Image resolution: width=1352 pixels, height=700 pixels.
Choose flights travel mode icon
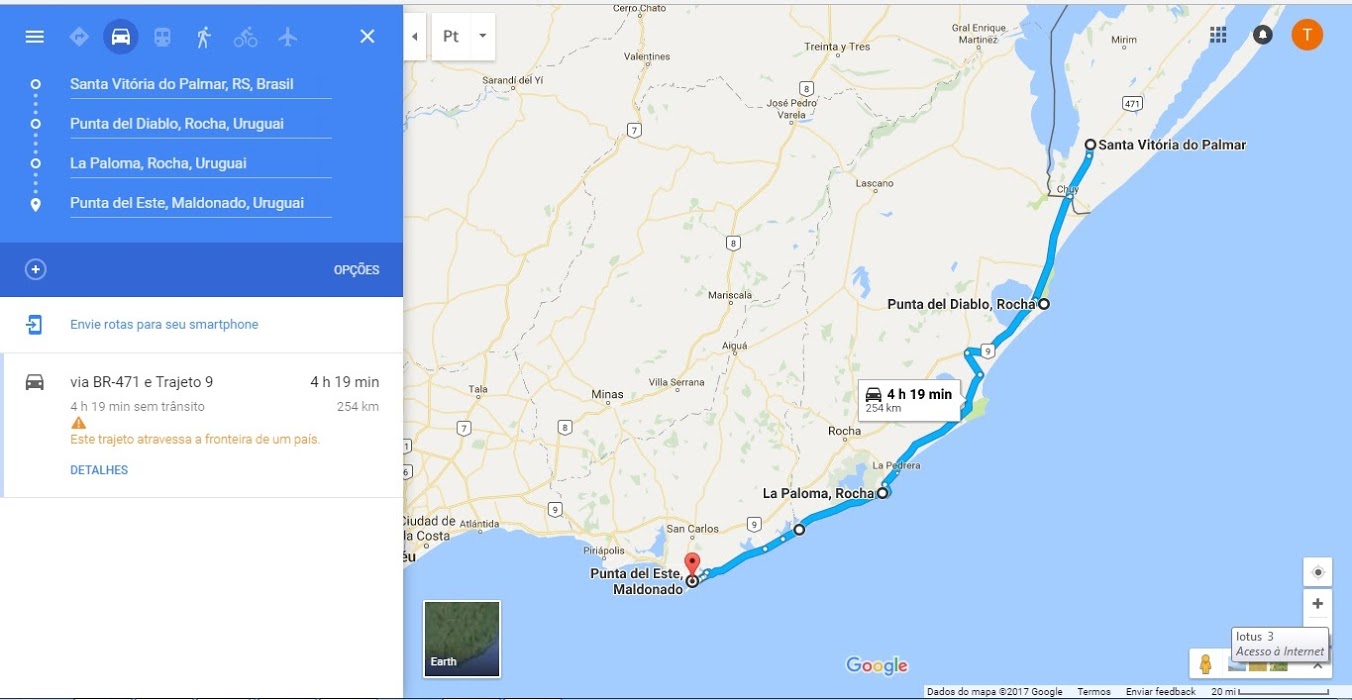288,37
